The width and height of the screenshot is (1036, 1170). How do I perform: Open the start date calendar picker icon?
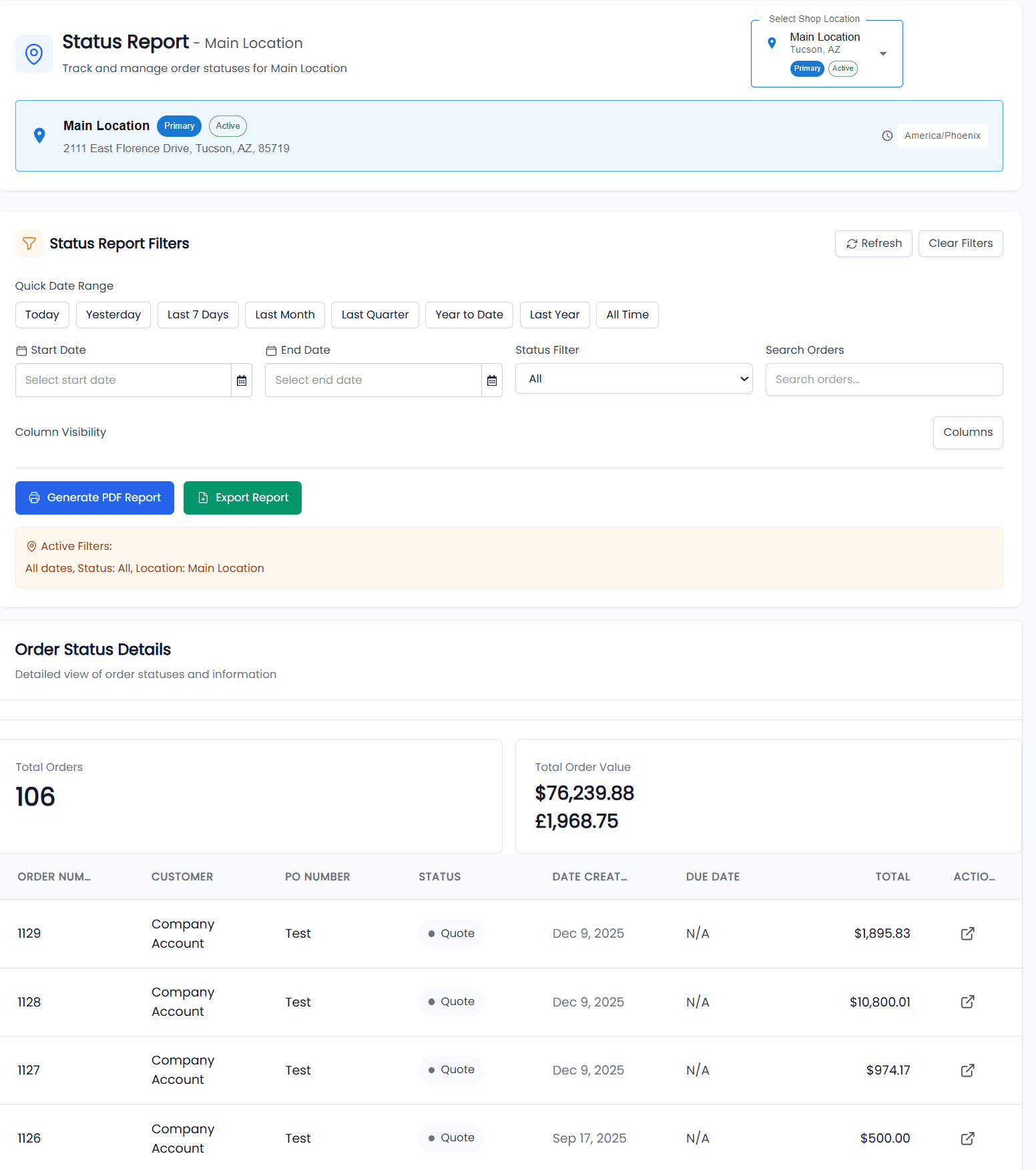click(x=242, y=380)
